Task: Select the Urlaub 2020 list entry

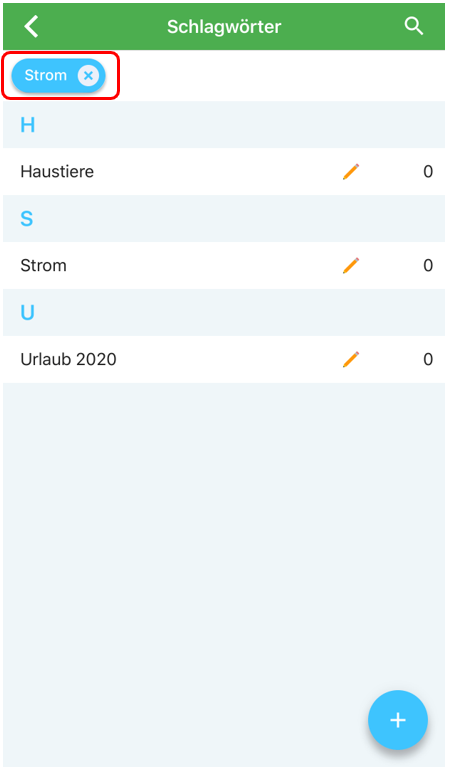Action: pos(224,359)
